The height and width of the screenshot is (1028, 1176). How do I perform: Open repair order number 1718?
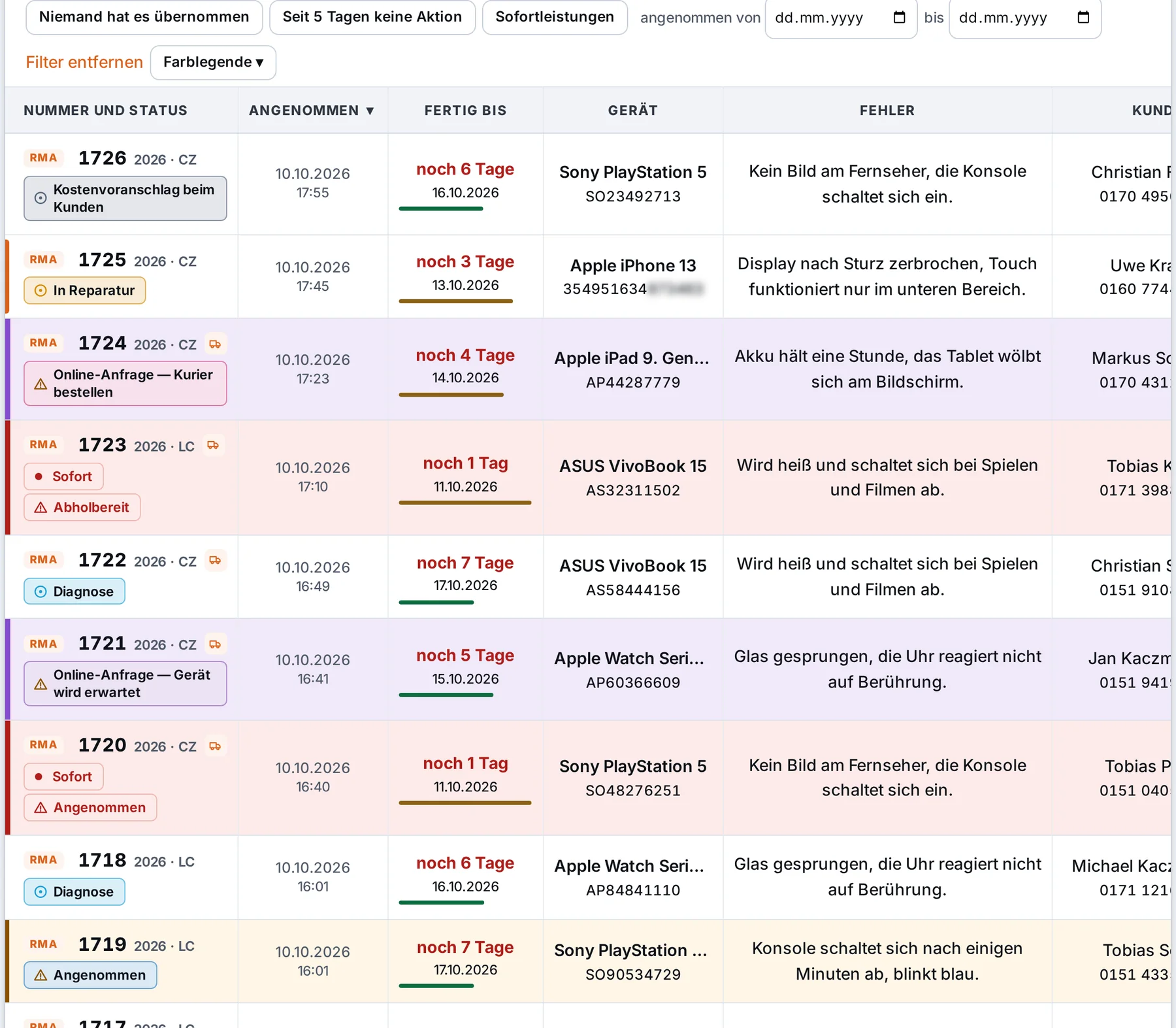coord(103,861)
